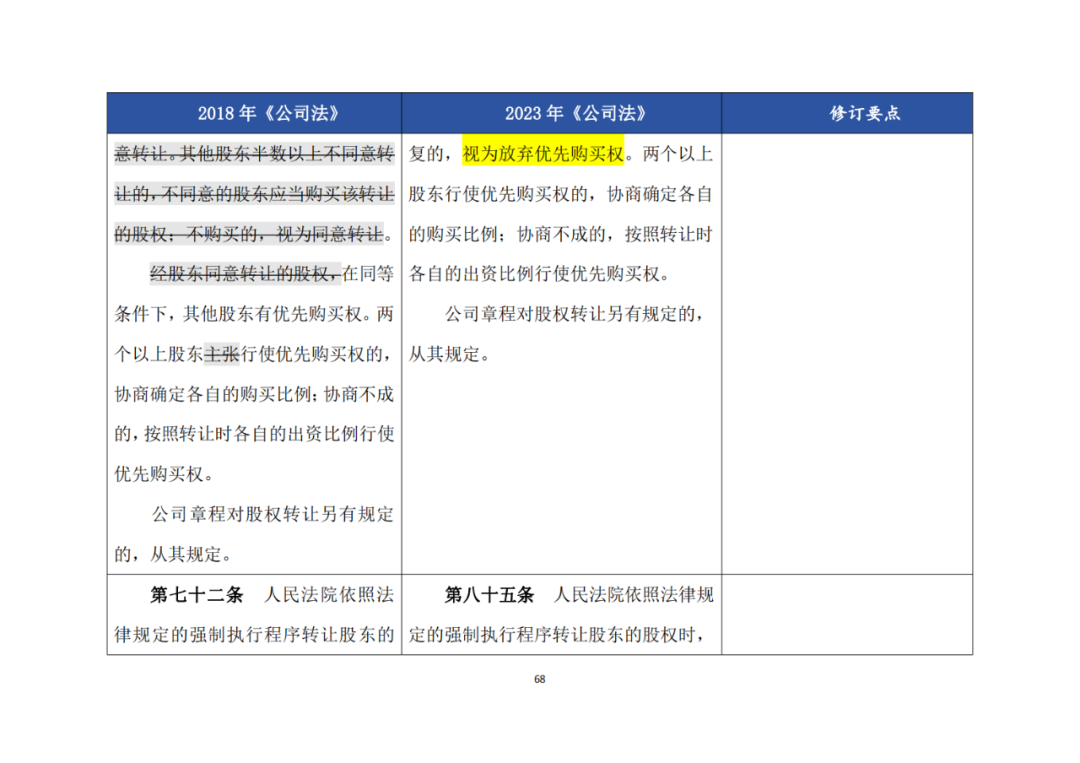Click the 修订要点 column header
1080x763 pixels.
click(847, 114)
